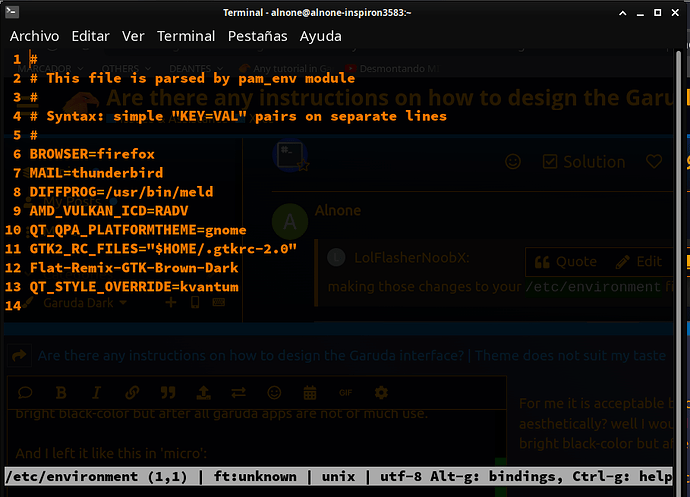Click the hyperlink chain icon in editor toolbar
This screenshot has height=497, width=690.
133,392
